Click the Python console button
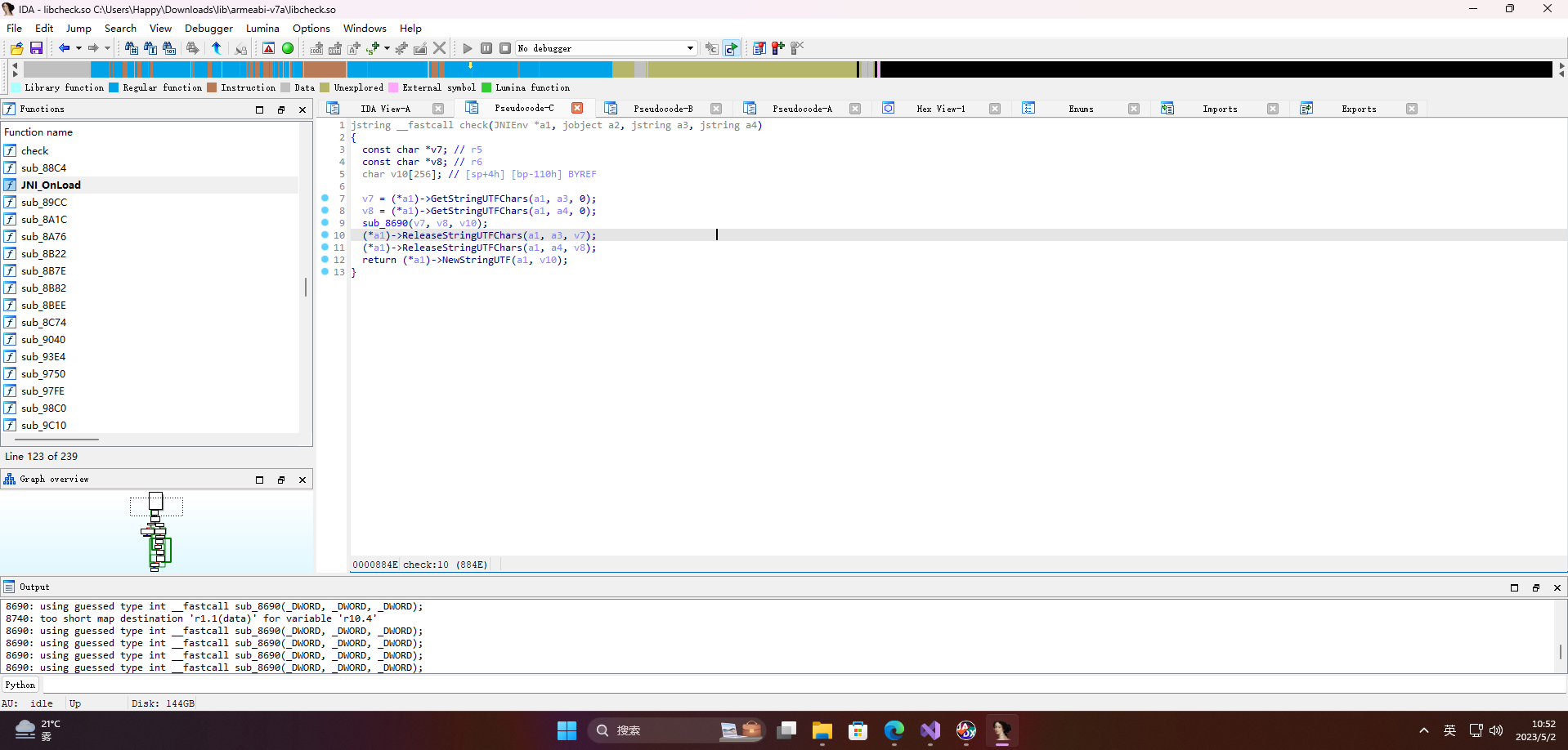This screenshot has height=750, width=1568. pyautogui.click(x=20, y=685)
